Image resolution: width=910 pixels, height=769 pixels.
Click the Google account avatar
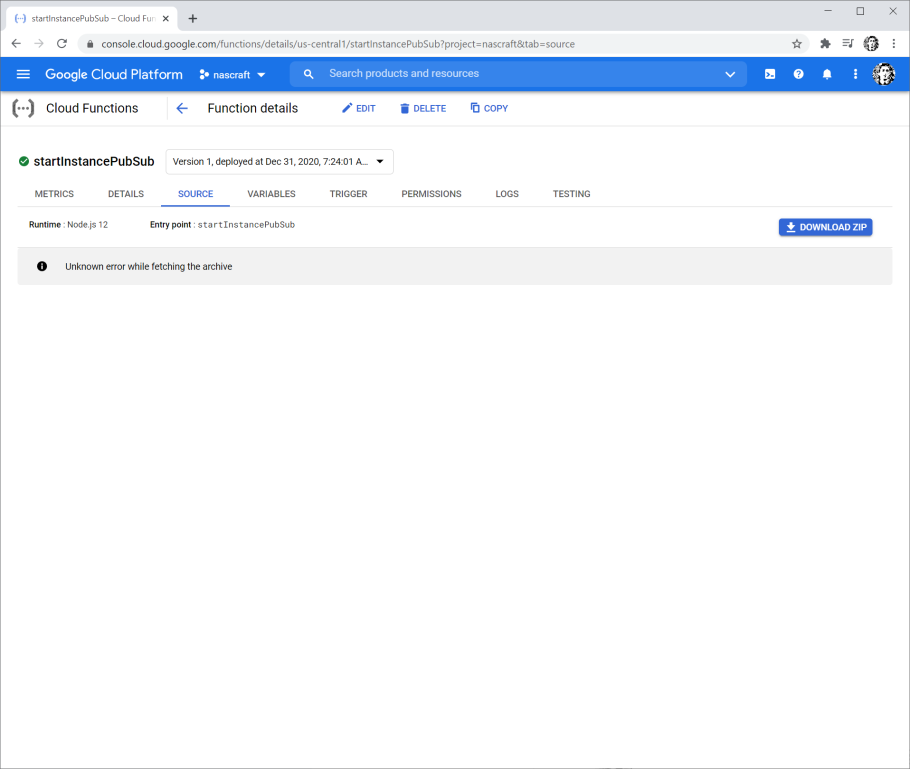click(883, 74)
